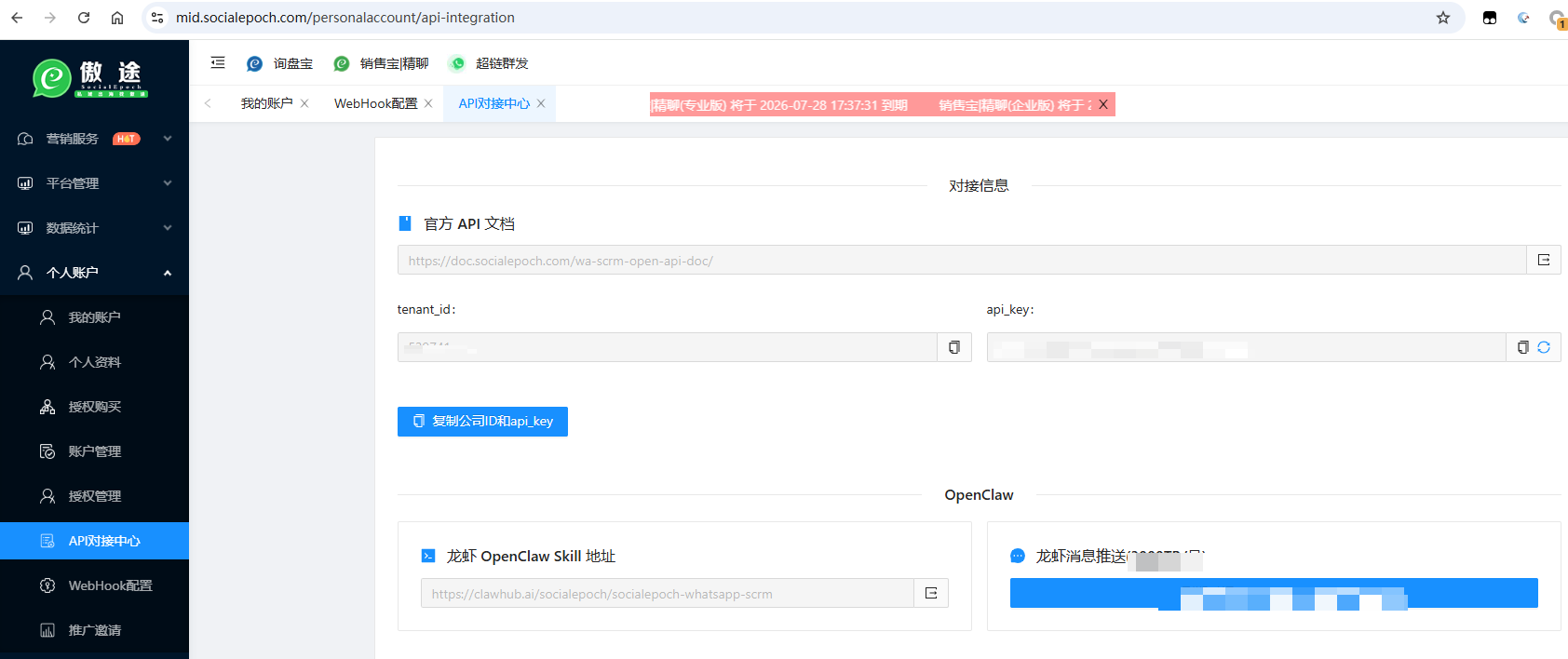Open WebHook配置 in sidebar
Screen dimensions: 1568x659
click(x=94, y=585)
